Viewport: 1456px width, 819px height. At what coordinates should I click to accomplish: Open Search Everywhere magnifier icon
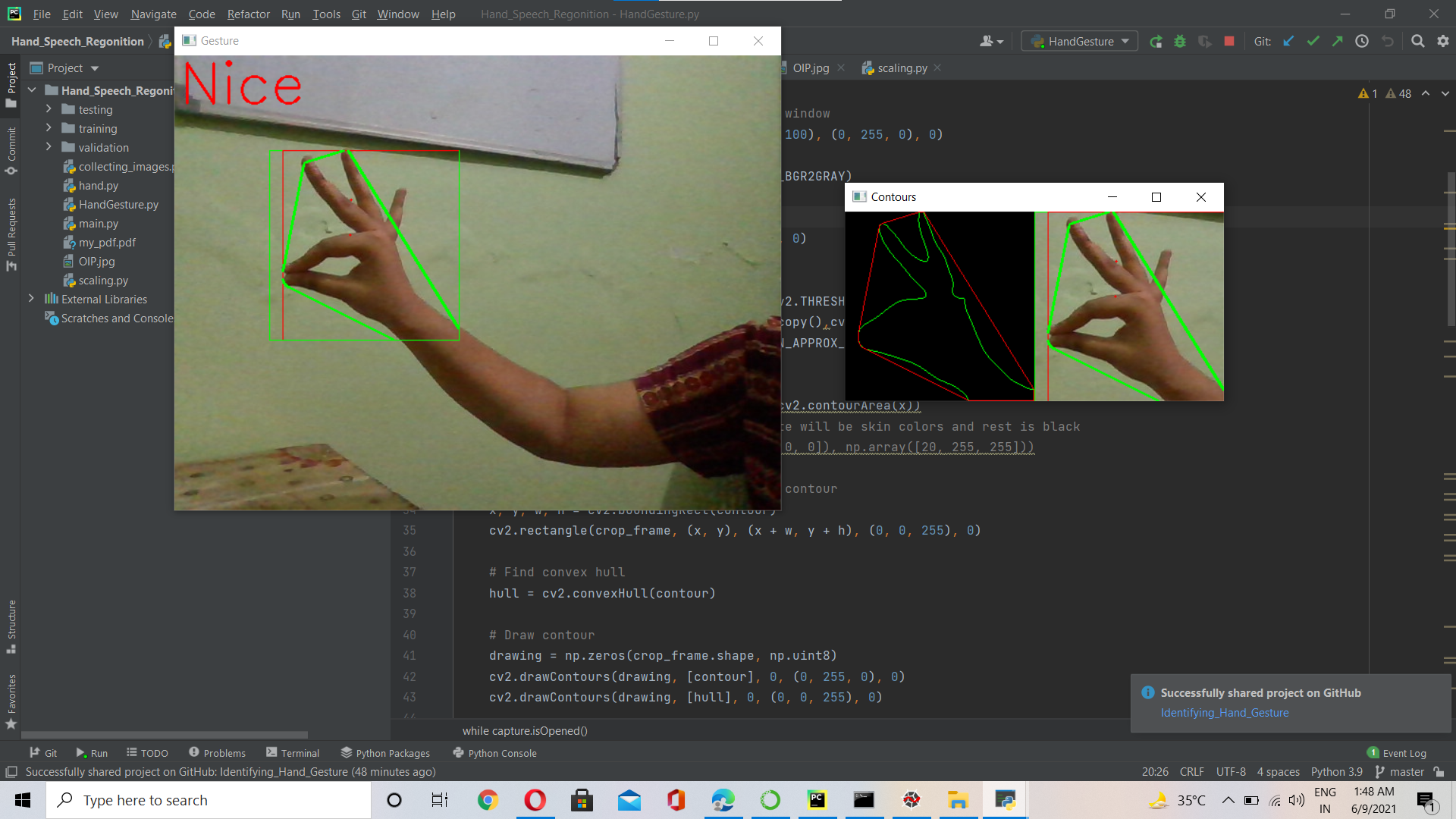click(1417, 42)
